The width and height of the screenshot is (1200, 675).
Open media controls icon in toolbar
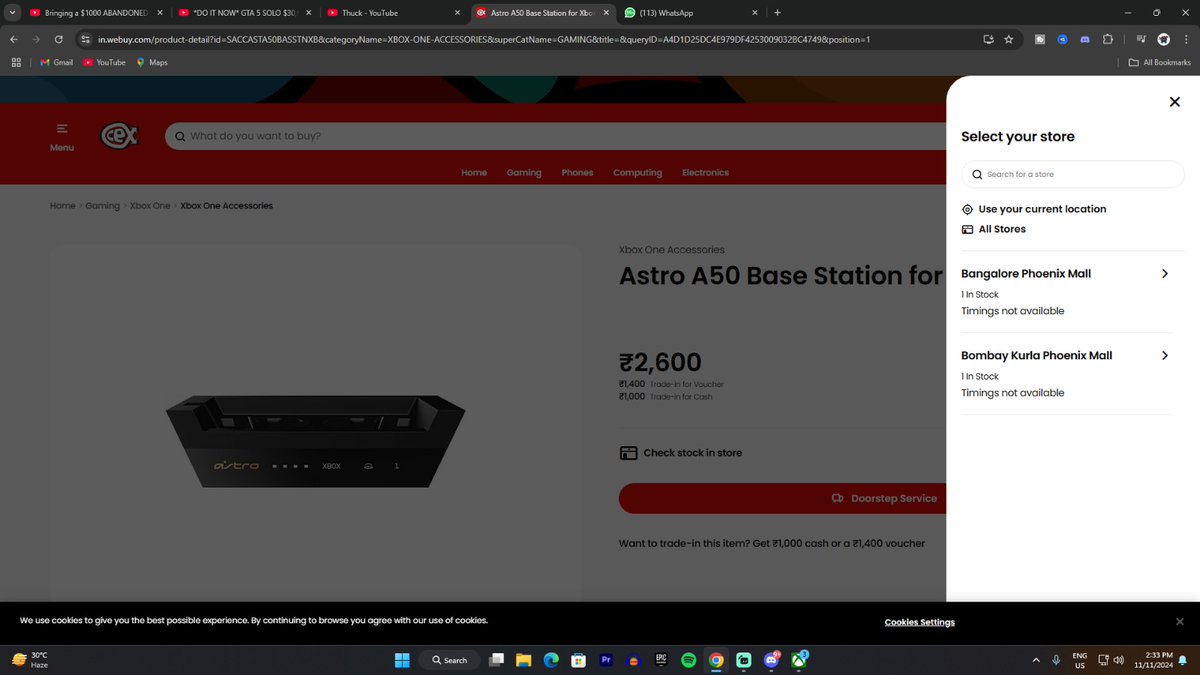pos(1141,39)
